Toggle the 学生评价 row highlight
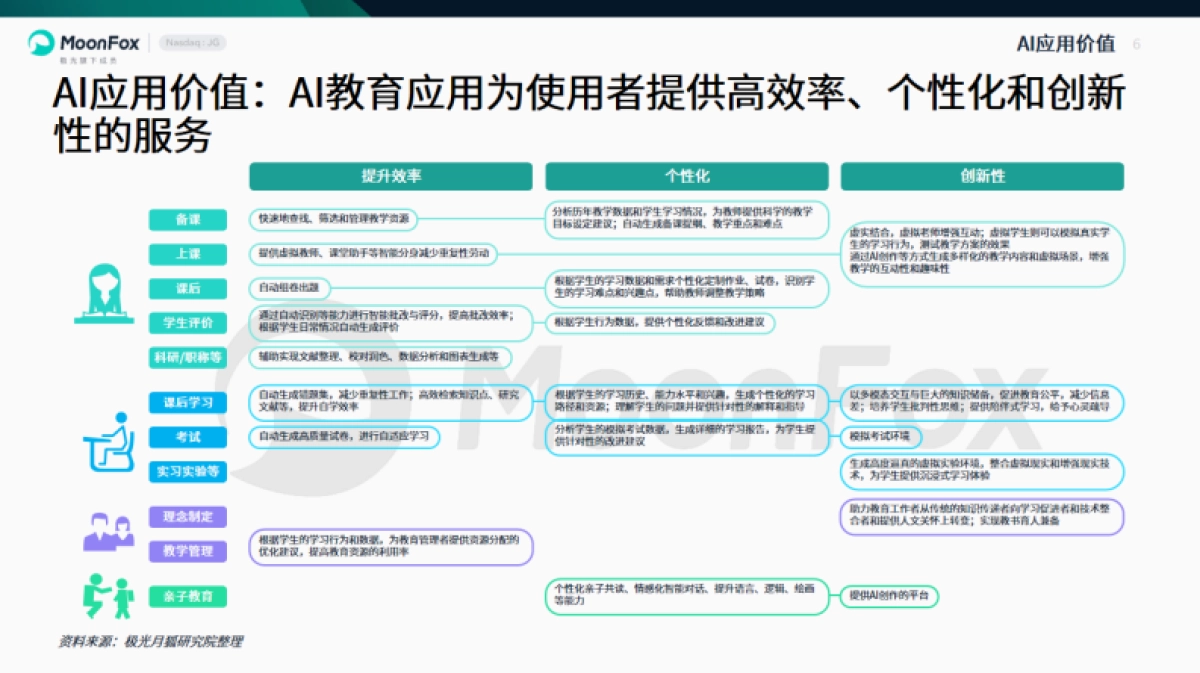This screenshot has width=1200, height=673. (190, 322)
